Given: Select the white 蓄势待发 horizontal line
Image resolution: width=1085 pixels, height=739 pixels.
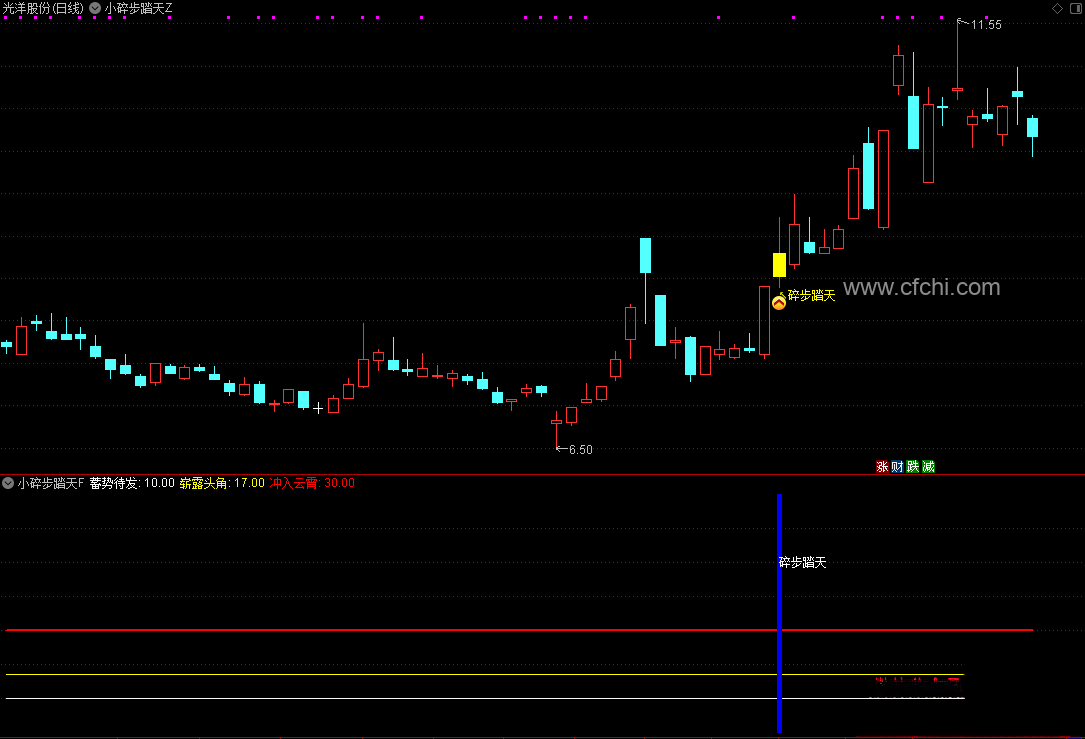Looking at the screenshot, I should 484,699.
